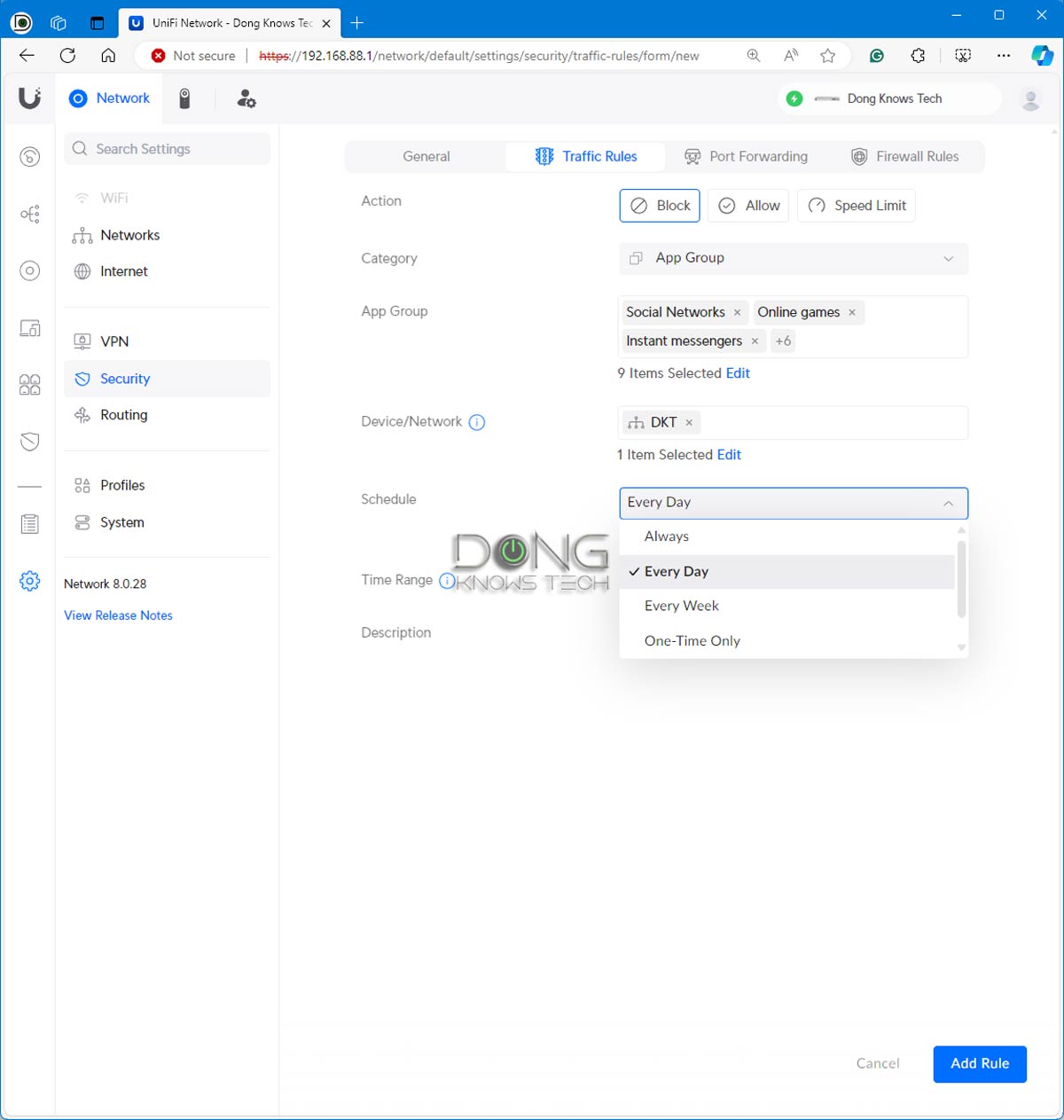Choose Always schedule option

(x=787, y=537)
